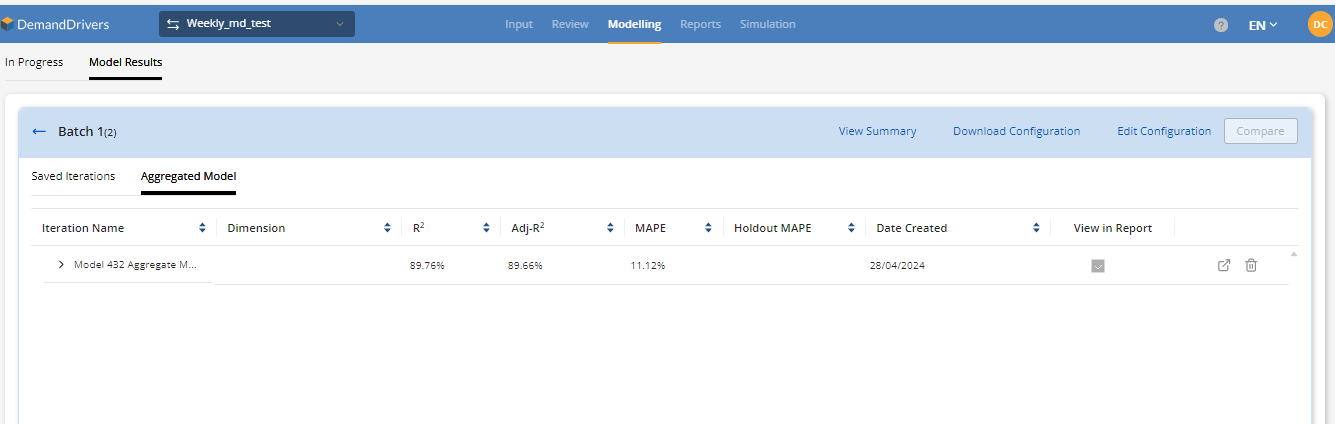Toggle the View in Report checkbox
Screen dimensions: 1335x424
1098,266
